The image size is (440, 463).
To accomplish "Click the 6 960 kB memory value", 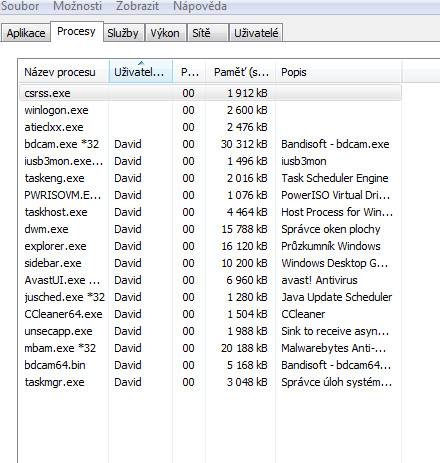I will [x=247, y=280].
